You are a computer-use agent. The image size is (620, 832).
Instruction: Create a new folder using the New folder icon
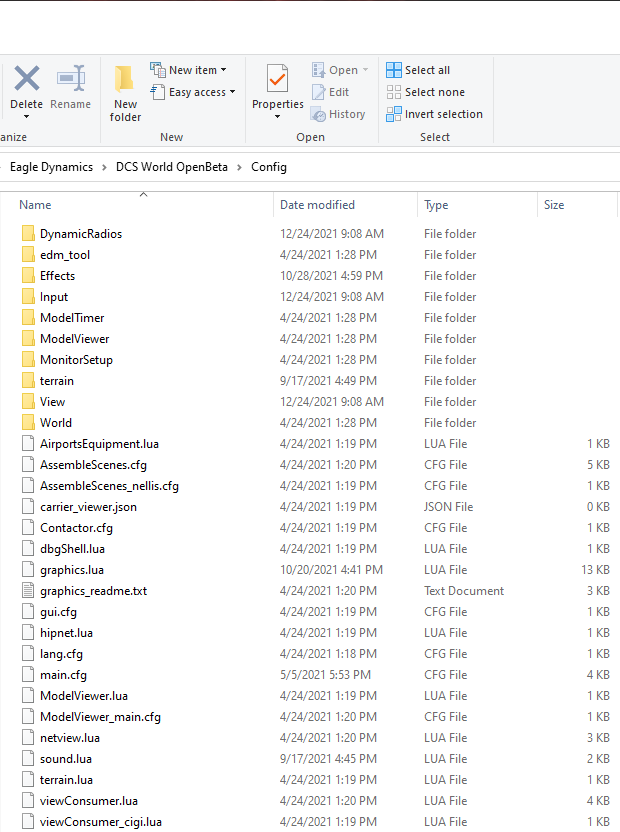coord(125,79)
